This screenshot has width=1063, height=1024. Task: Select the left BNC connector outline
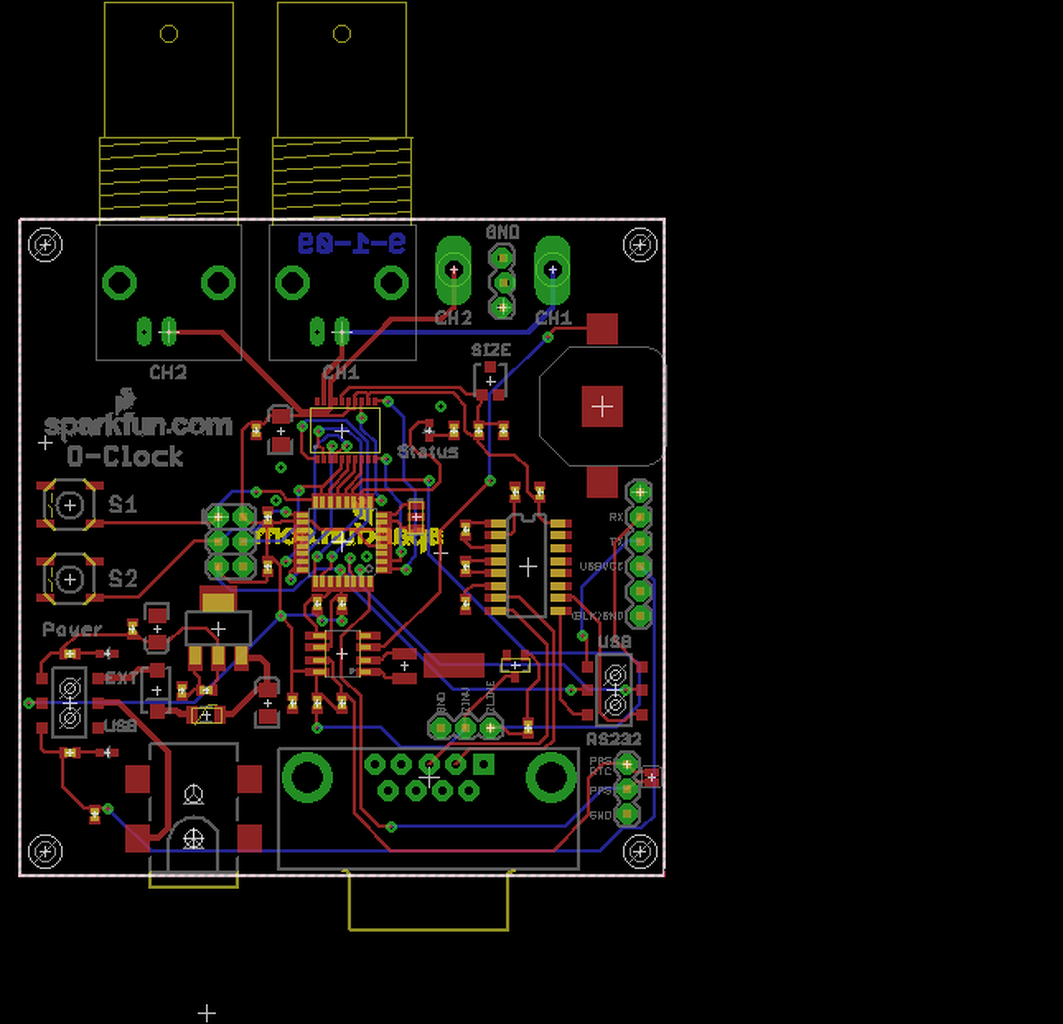point(169,181)
